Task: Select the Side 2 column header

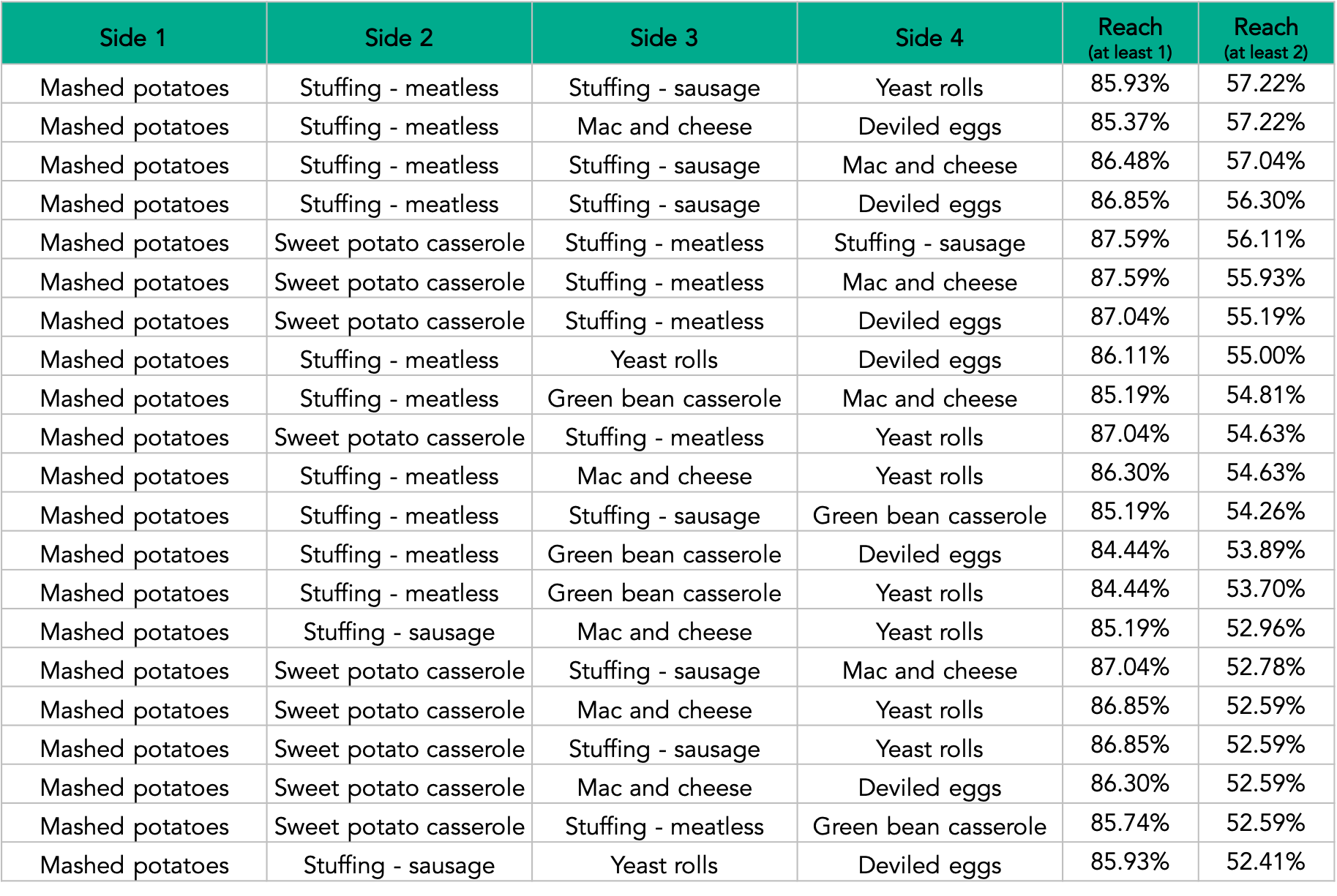Action: click(399, 37)
